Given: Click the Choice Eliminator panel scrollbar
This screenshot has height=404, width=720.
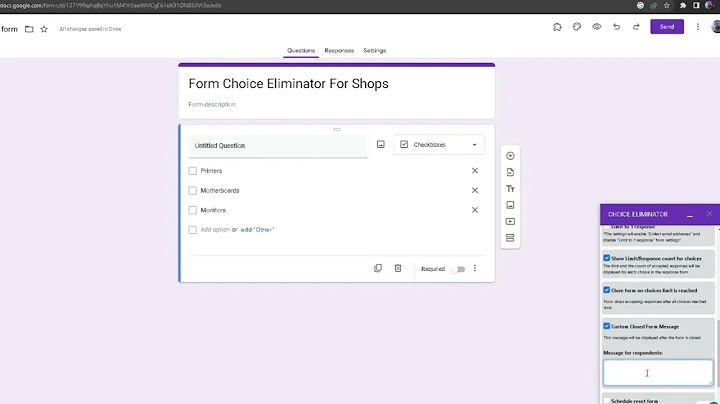Looking at the screenshot, I should coord(718,354).
